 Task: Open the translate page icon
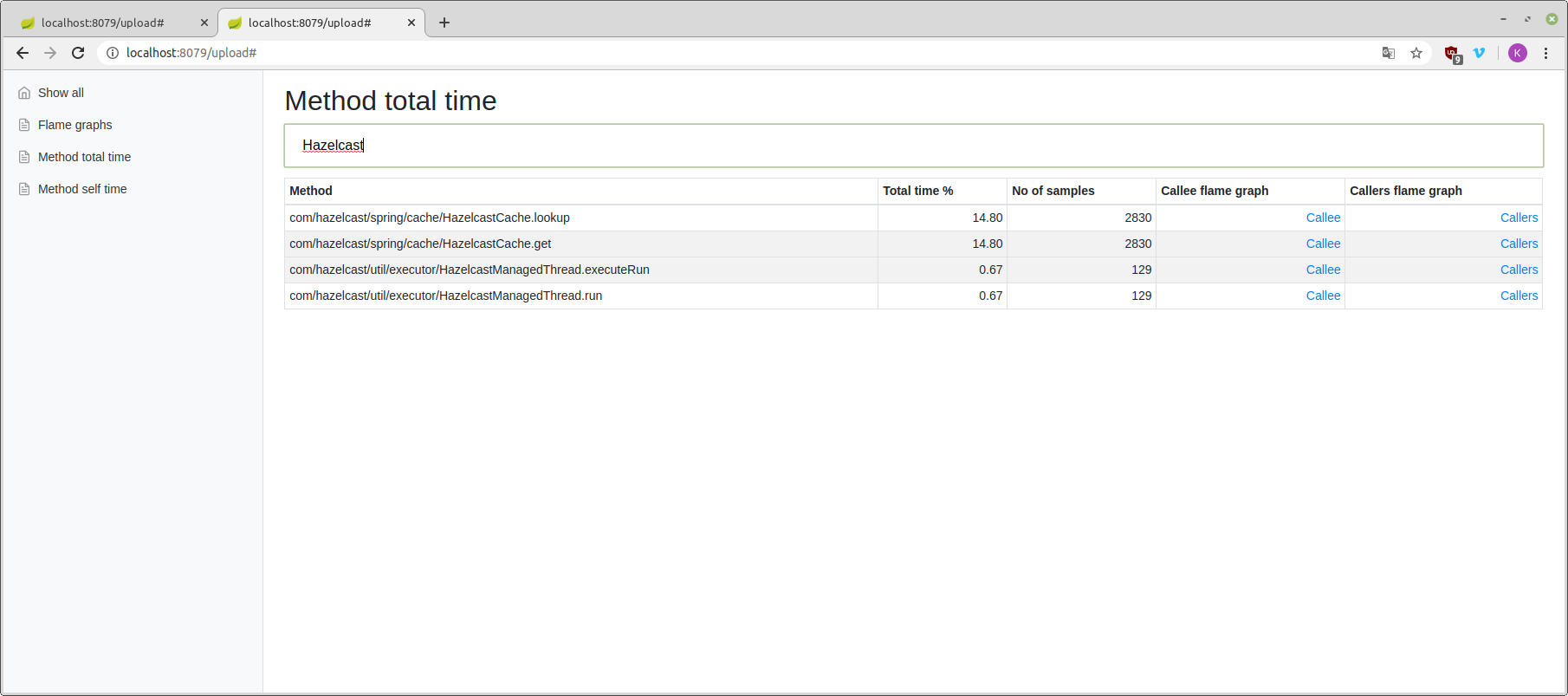1389,53
